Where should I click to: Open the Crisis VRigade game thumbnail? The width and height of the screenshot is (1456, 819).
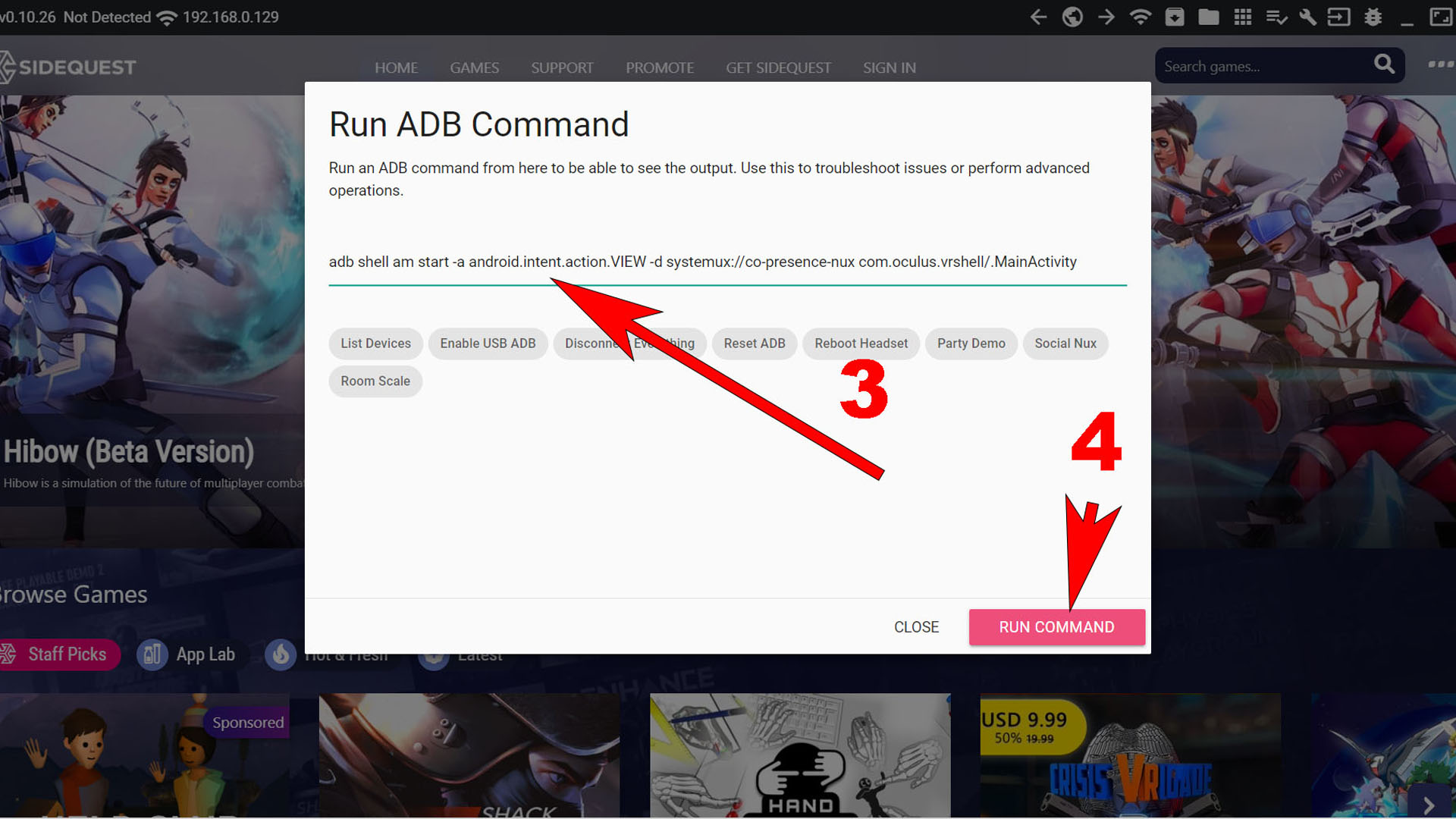(x=1130, y=755)
